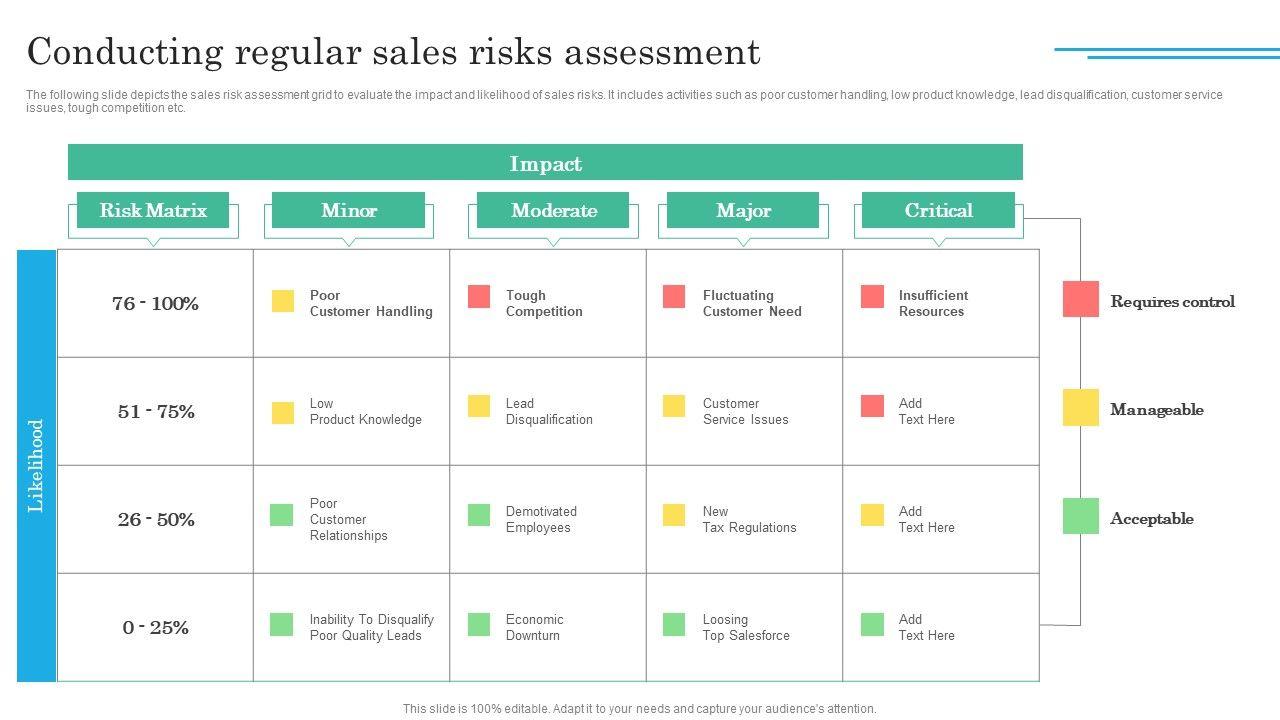The width and height of the screenshot is (1280, 720).
Task: Click the Moderate impact column header
Action: pyautogui.click(x=553, y=210)
